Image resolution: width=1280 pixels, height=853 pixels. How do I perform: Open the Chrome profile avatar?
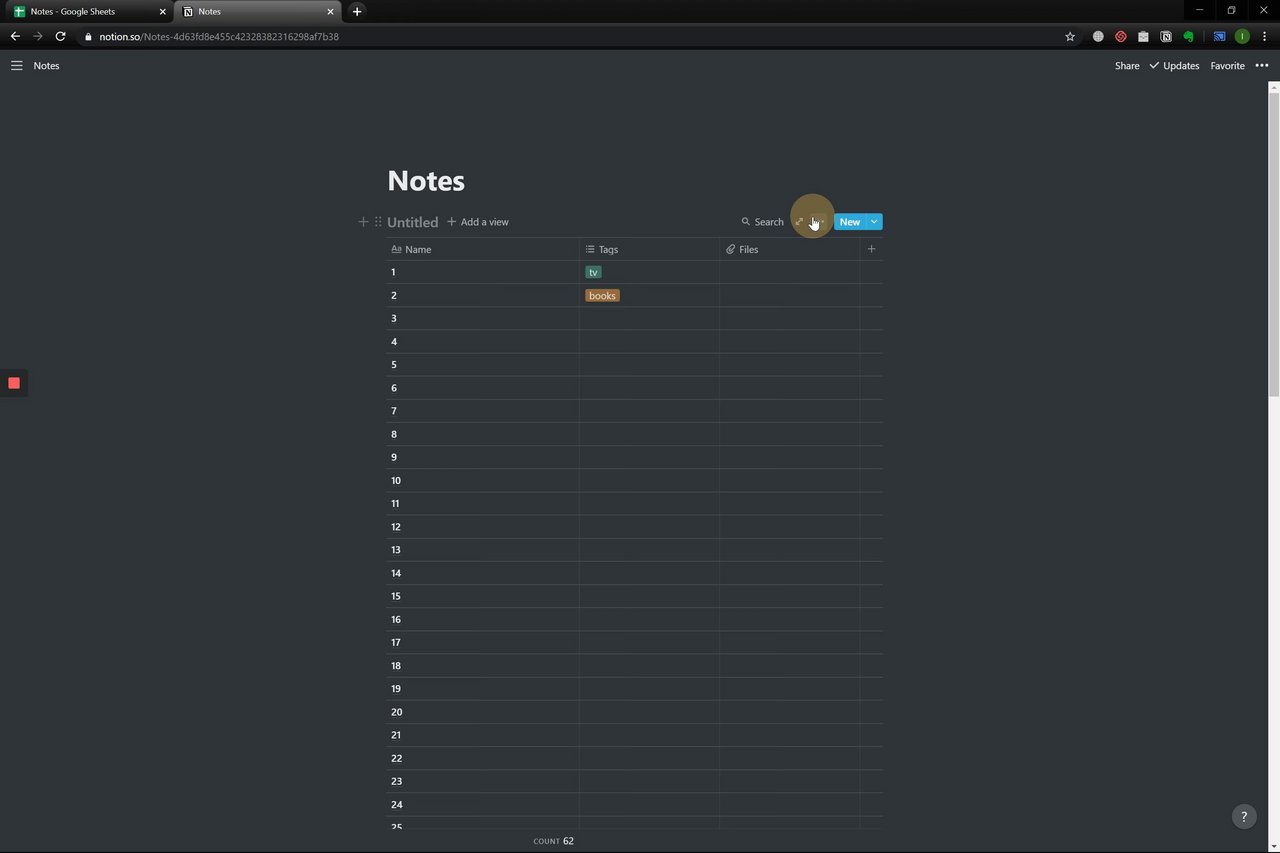[x=1242, y=36]
